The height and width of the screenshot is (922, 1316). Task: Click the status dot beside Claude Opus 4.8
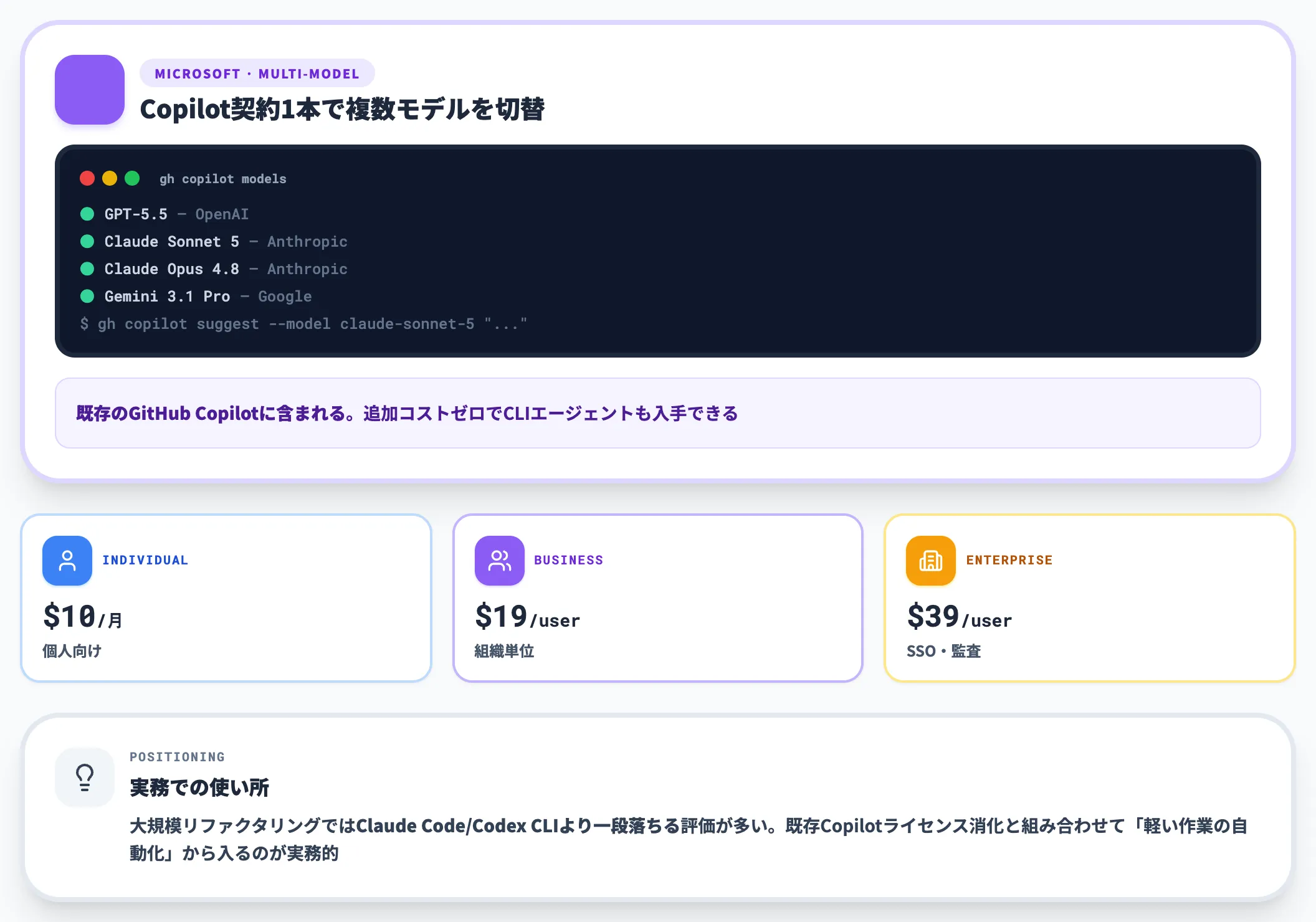tap(87, 269)
